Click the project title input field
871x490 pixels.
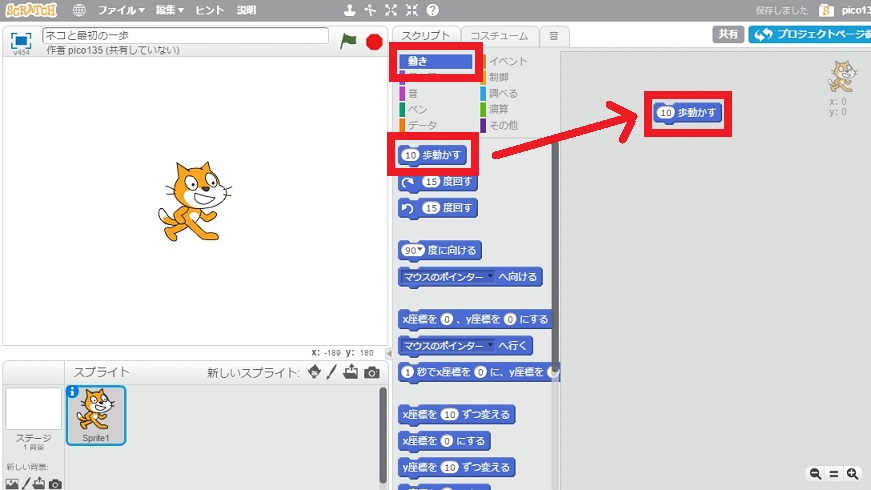pos(185,36)
